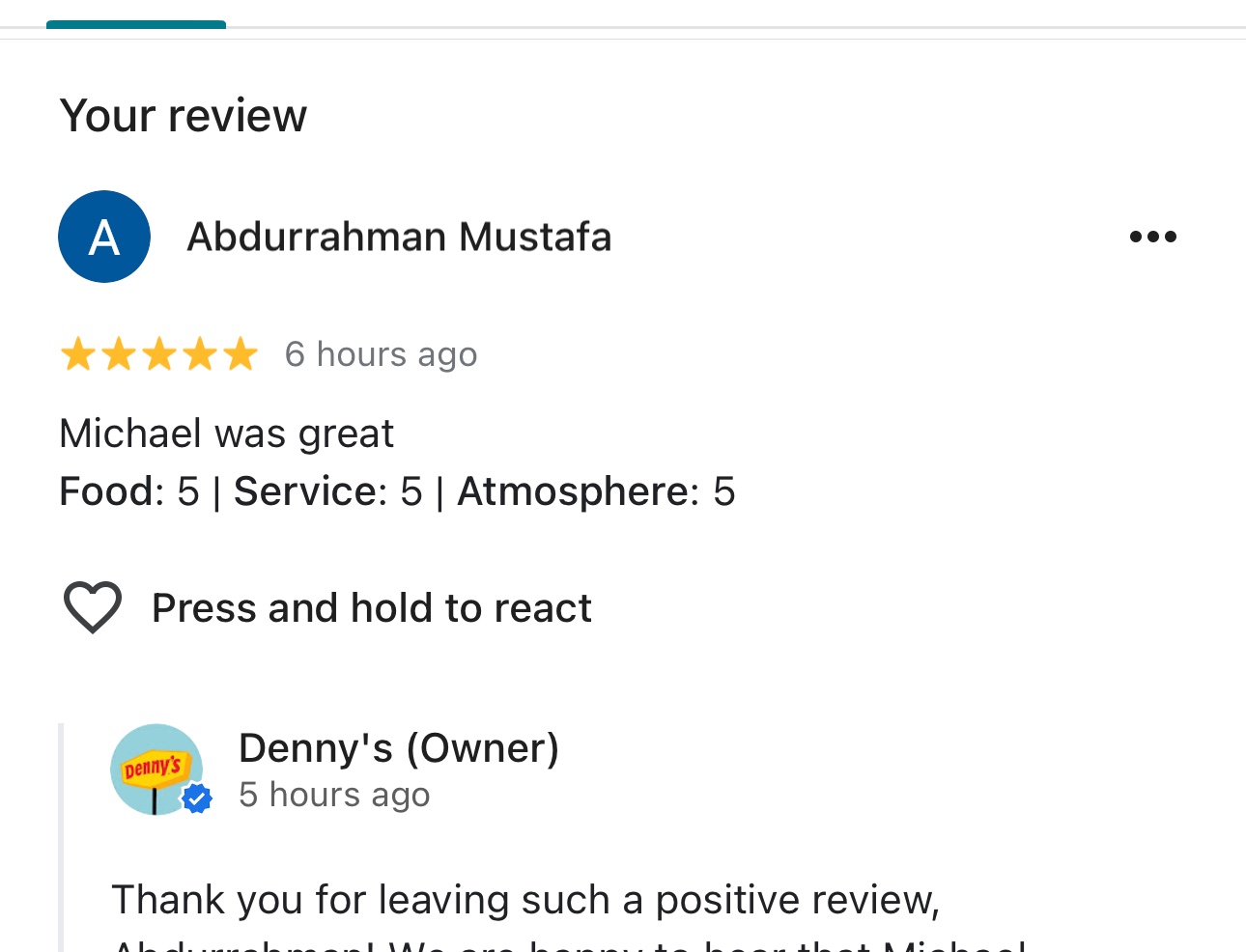Screen dimensions: 1246x952
Task: Click the "Press and hold to react" label
Action: (372, 608)
